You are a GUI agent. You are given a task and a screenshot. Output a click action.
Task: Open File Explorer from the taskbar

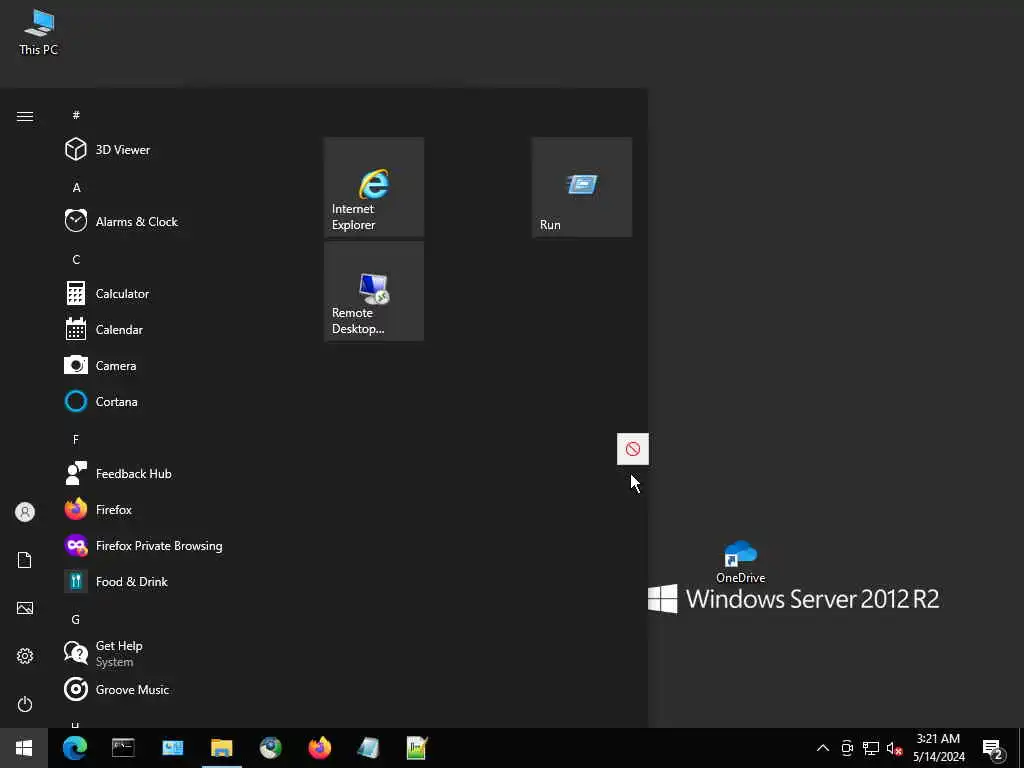(221, 748)
